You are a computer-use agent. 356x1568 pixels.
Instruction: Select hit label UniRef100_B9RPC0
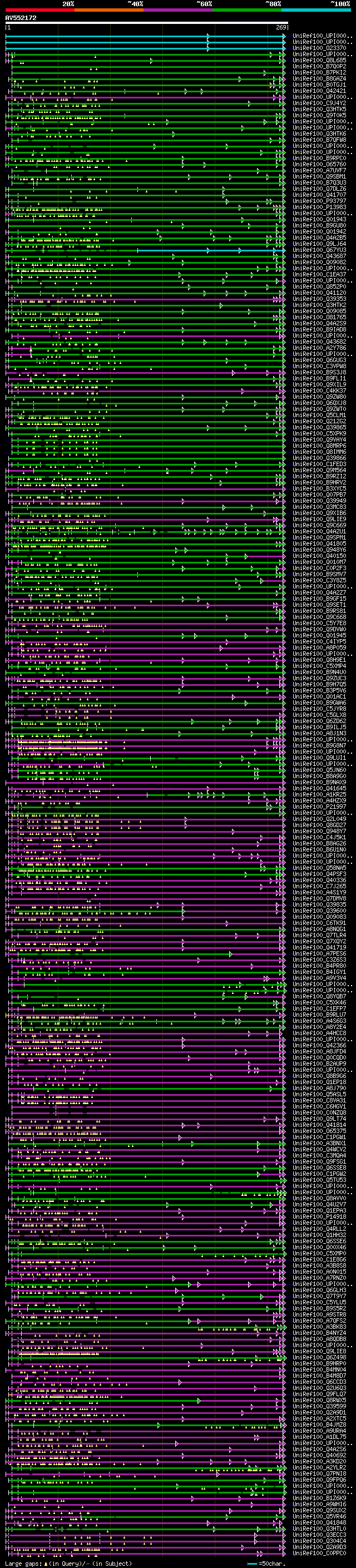[319, 159]
